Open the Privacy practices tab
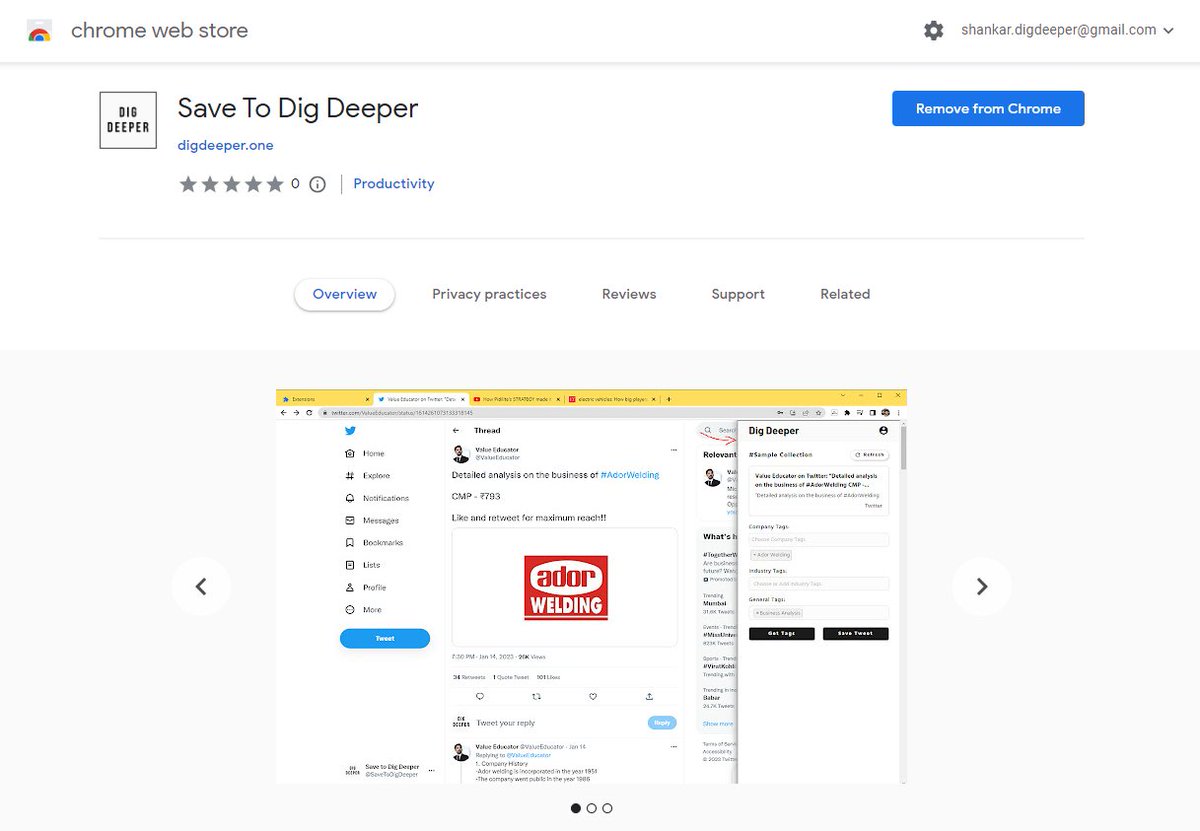This screenshot has height=831, width=1200. click(489, 294)
